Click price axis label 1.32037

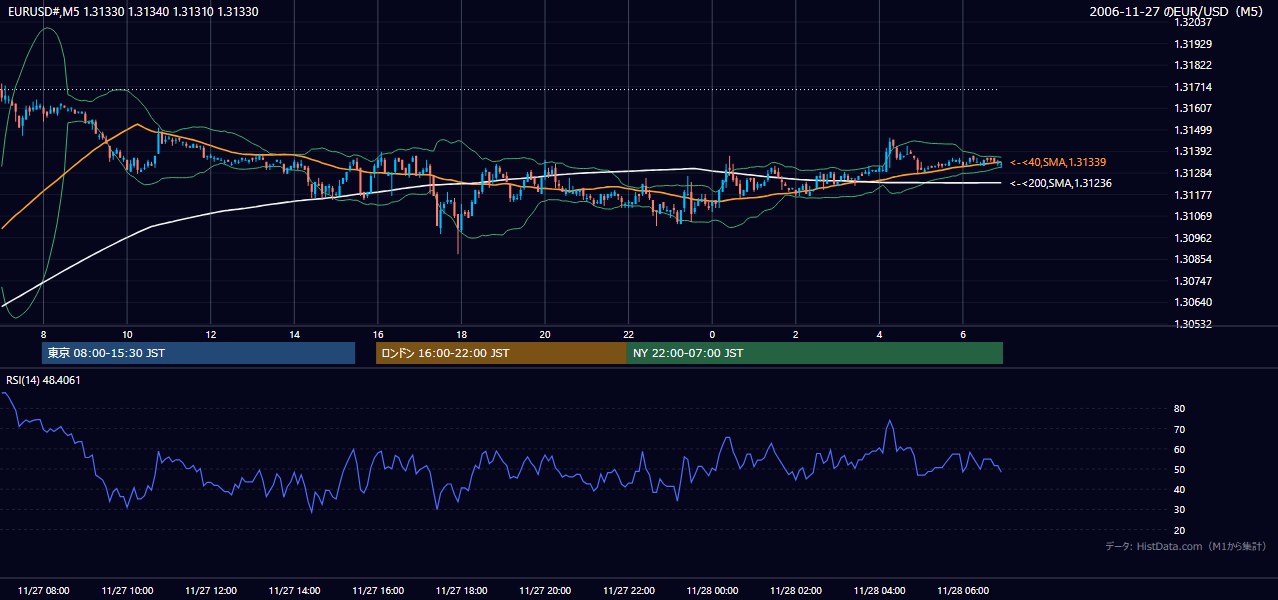(x=1193, y=22)
